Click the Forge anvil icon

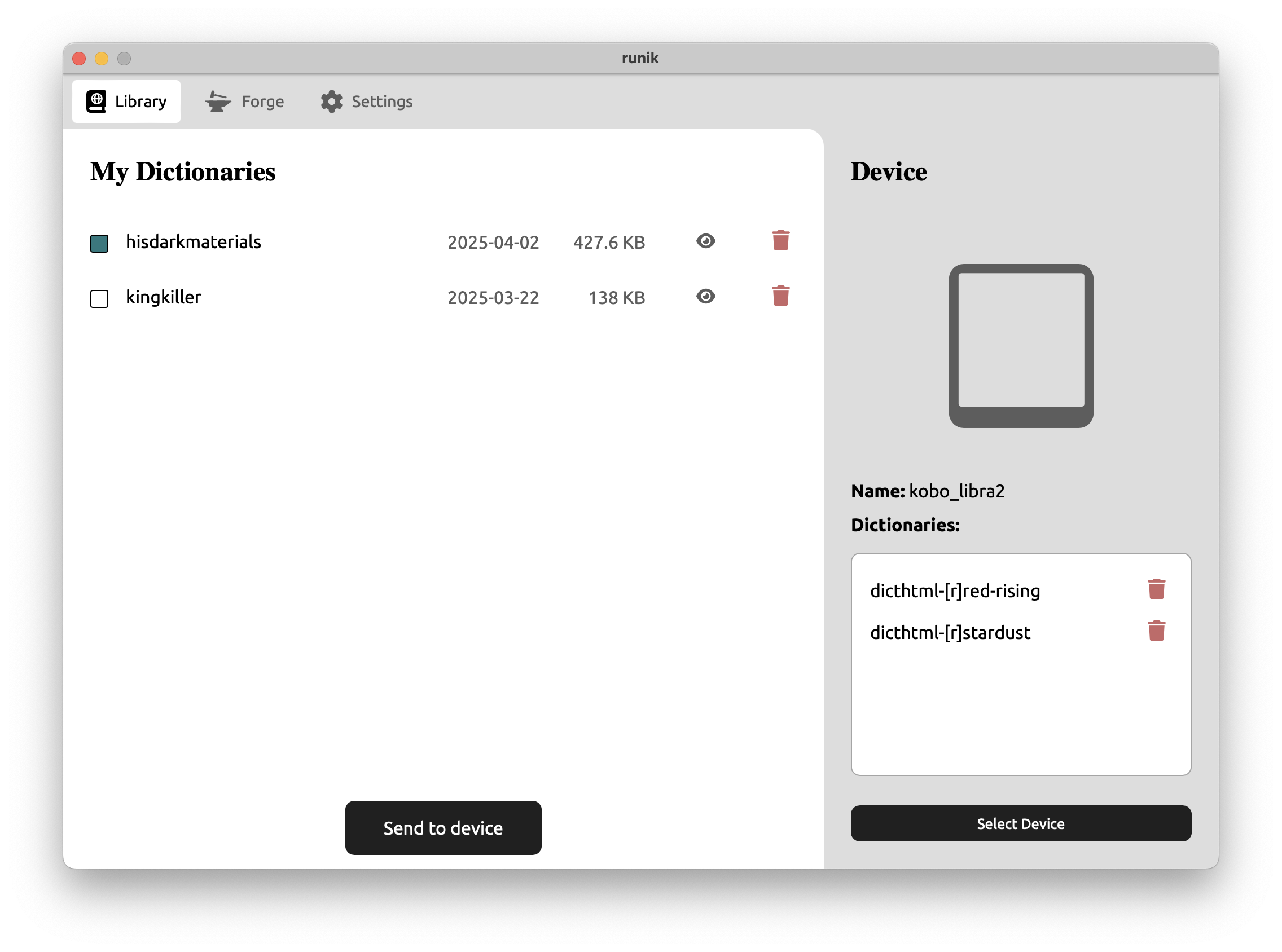pos(218,102)
